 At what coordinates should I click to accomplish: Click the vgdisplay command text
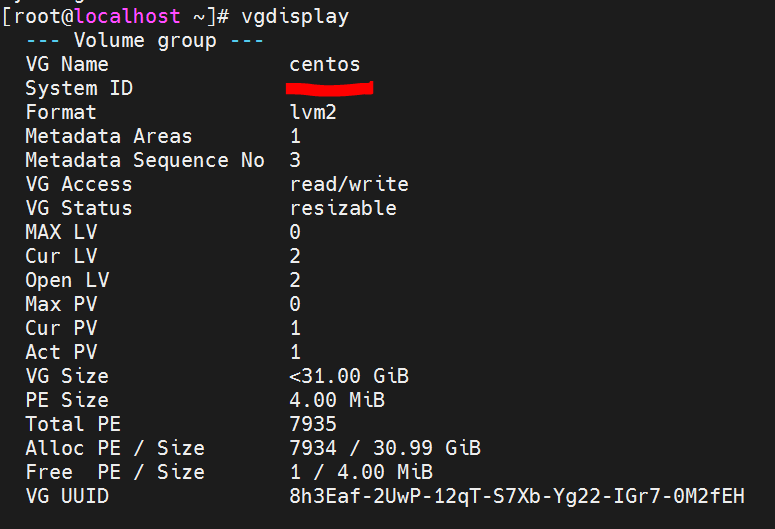tap(295, 17)
